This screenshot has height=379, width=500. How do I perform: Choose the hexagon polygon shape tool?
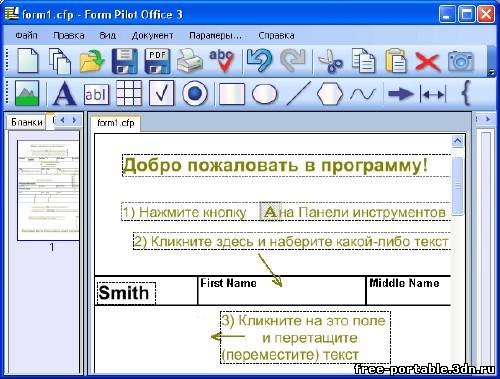point(329,94)
